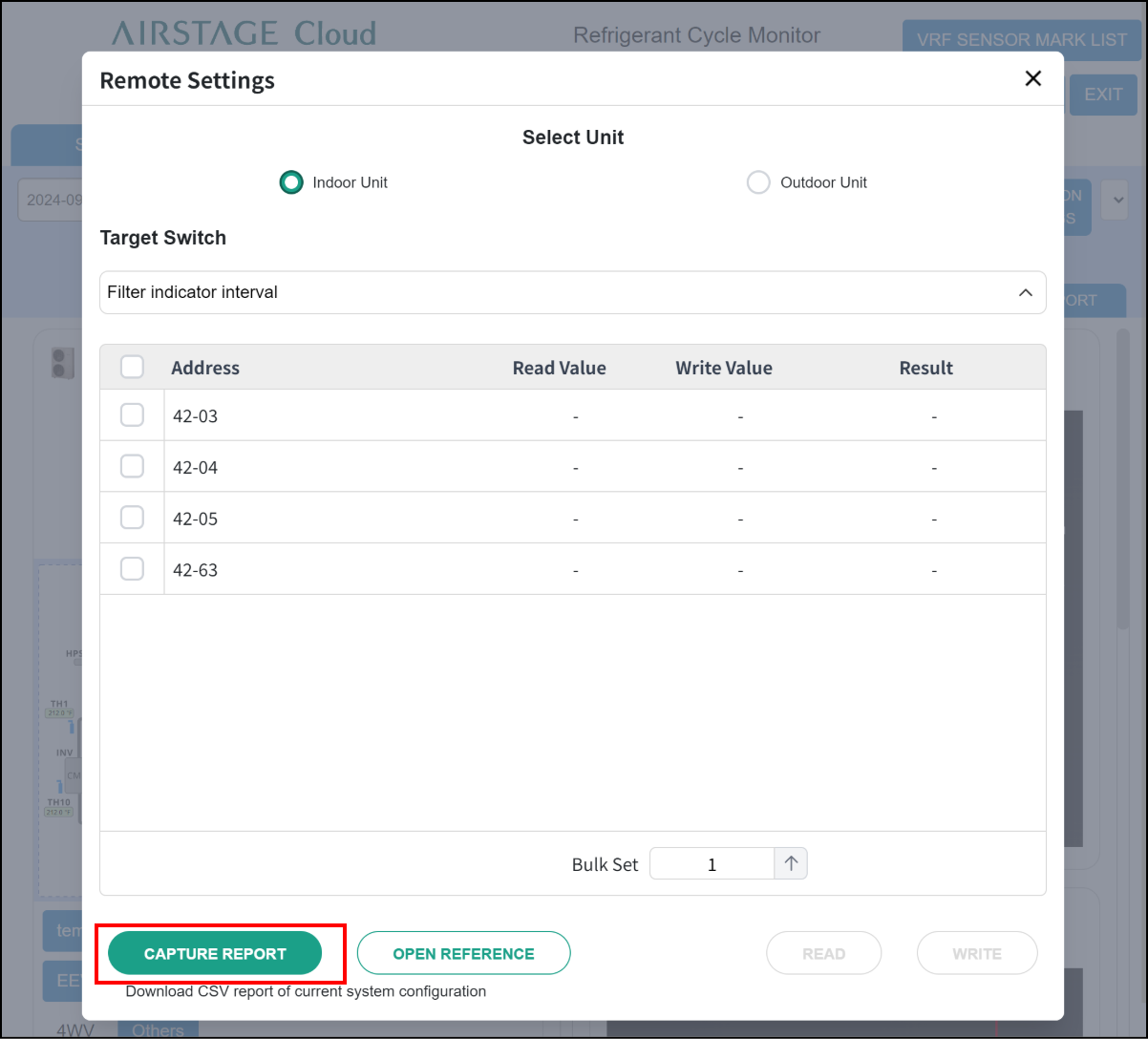
Task: Click the OPEN REFERENCE button
Action: pos(463,953)
